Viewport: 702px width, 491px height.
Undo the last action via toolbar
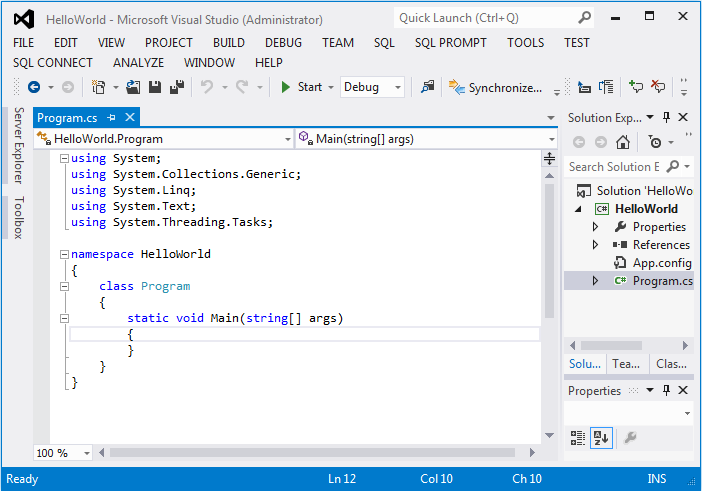[x=207, y=87]
